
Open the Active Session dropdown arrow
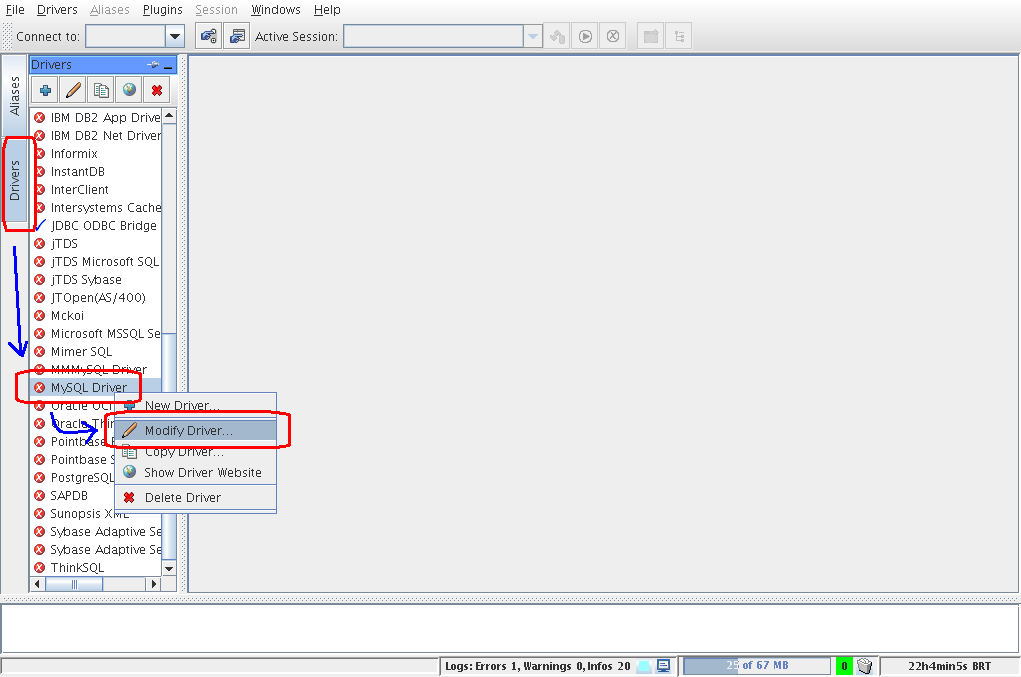(x=533, y=36)
